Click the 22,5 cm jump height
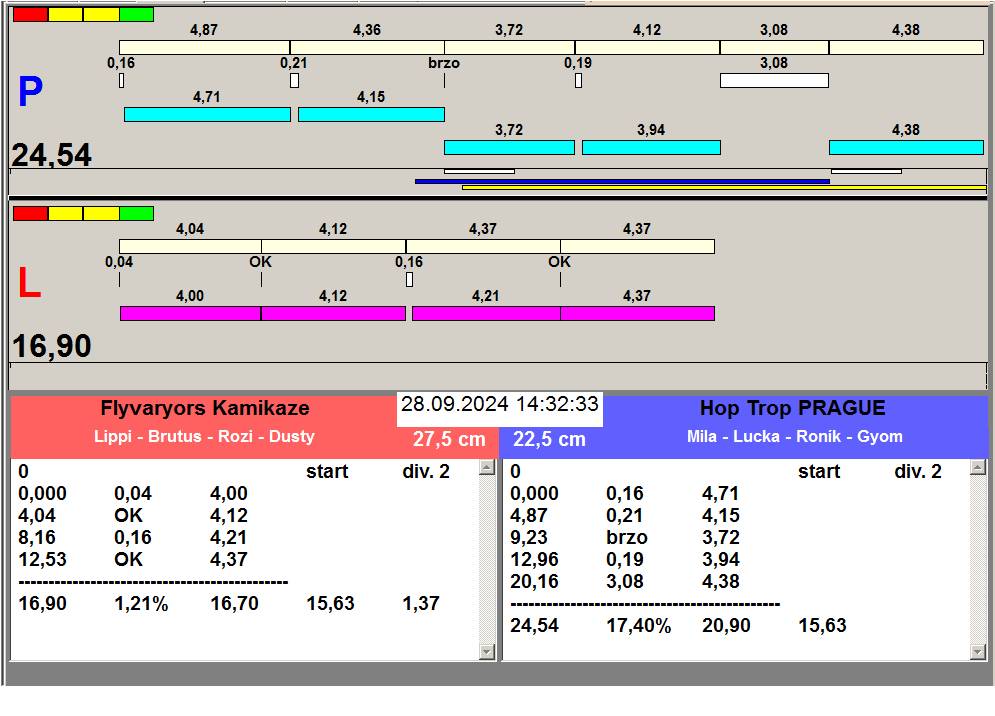This screenshot has height=716, width=995. click(x=549, y=439)
